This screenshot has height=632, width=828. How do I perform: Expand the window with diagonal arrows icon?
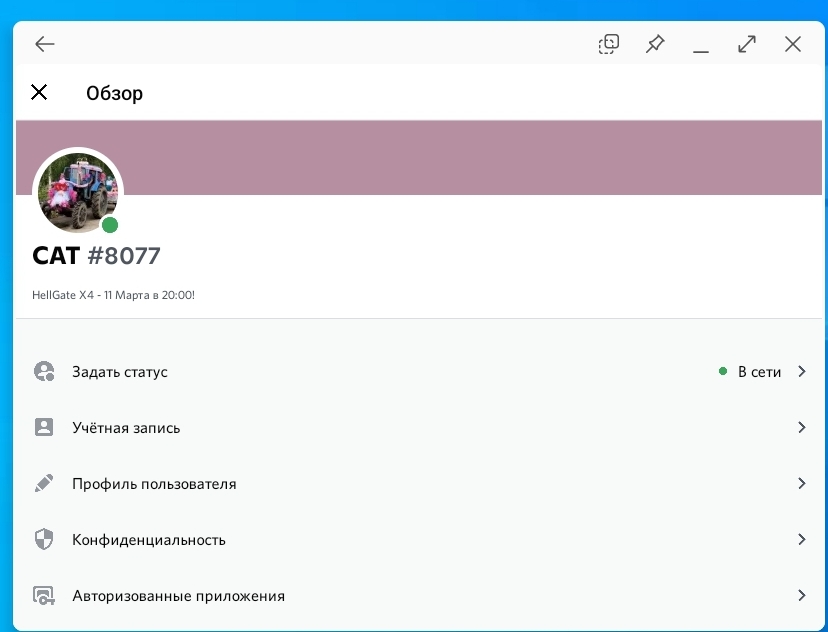tap(747, 44)
